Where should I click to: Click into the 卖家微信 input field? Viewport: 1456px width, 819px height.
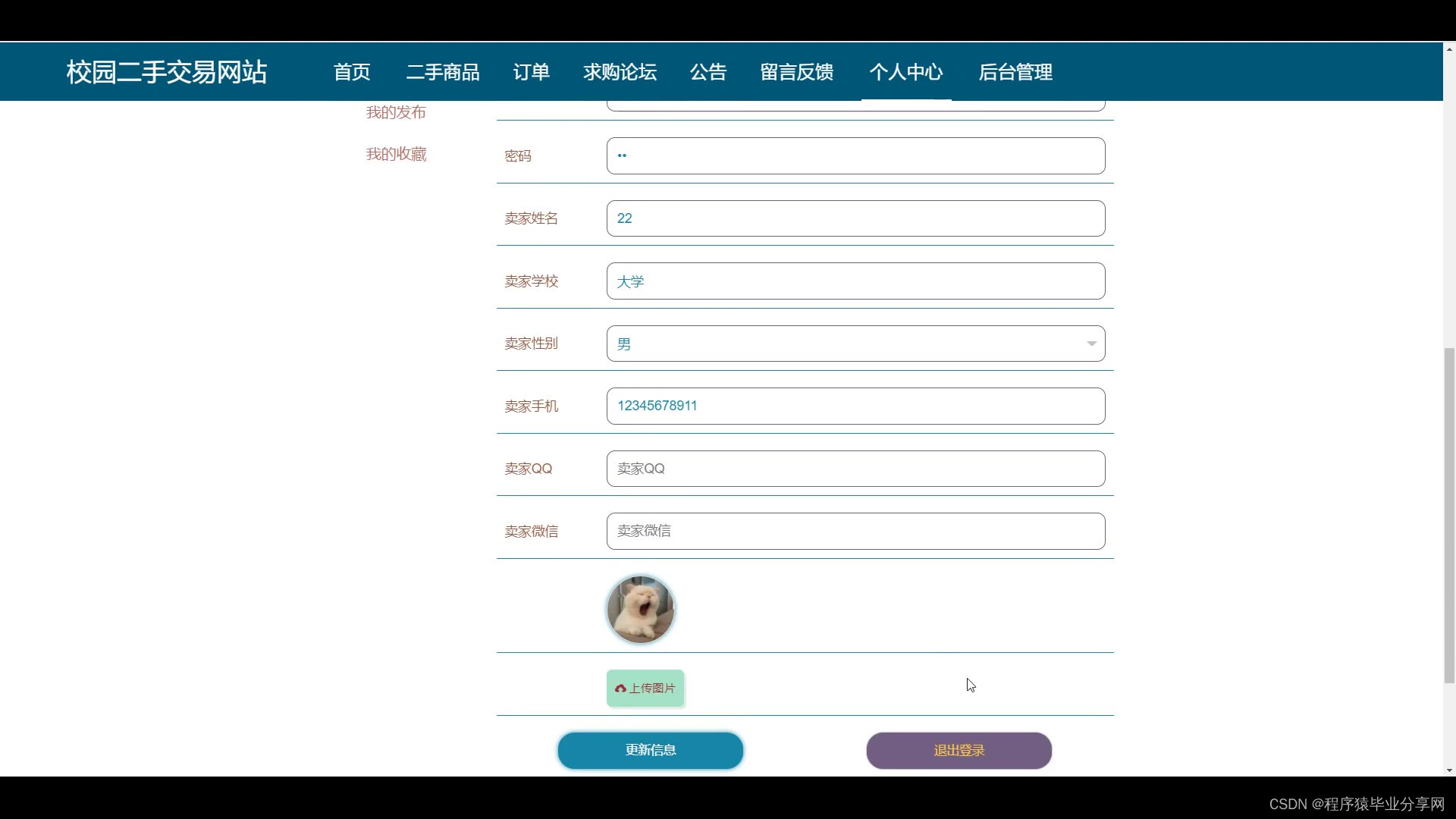click(x=855, y=531)
